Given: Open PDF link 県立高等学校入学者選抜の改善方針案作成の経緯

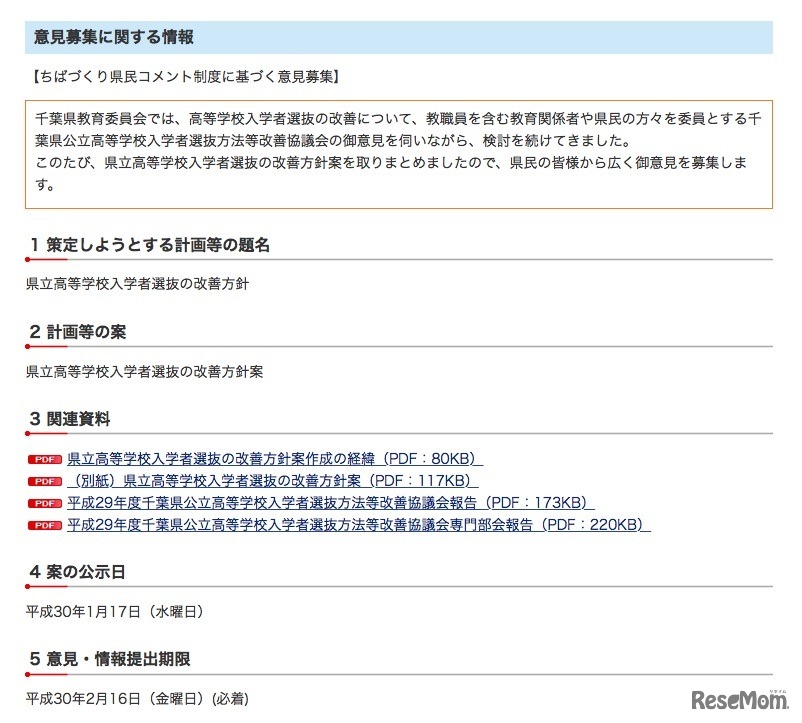Looking at the screenshot, I should 275,459.
